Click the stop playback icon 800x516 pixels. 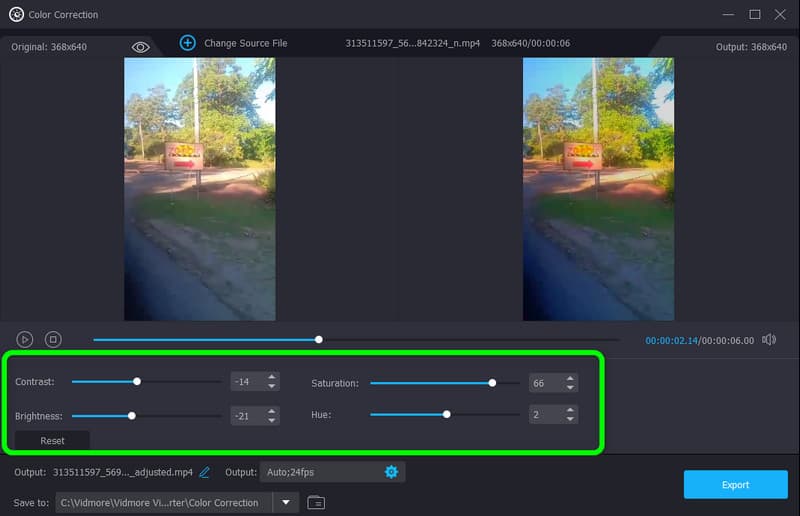[x=54, y=340]
